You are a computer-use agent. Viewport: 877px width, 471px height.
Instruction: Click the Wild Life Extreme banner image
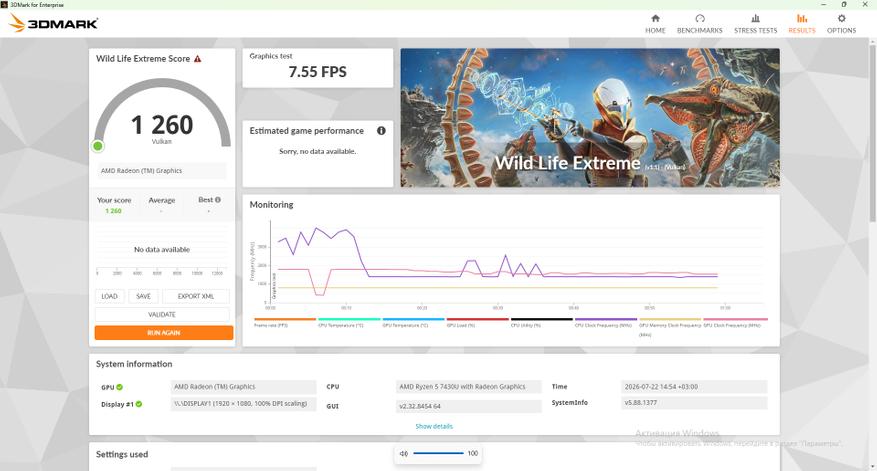click(x=590, y=117)
